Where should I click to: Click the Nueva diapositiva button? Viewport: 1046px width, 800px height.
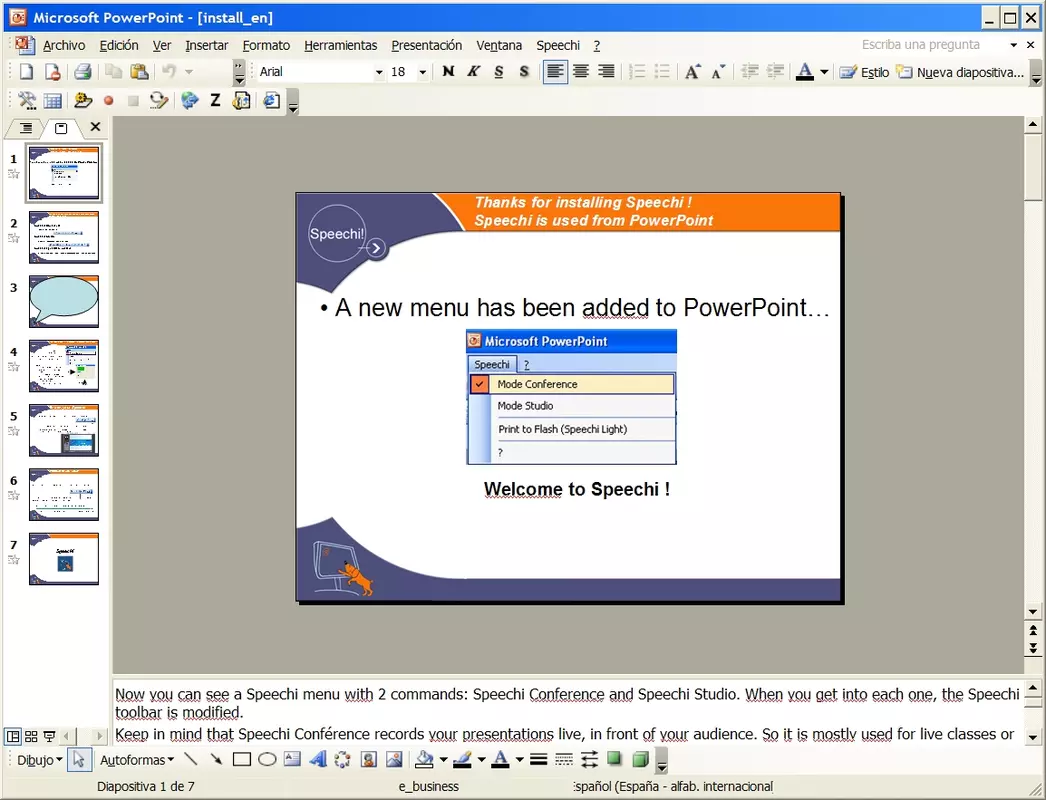960,72
